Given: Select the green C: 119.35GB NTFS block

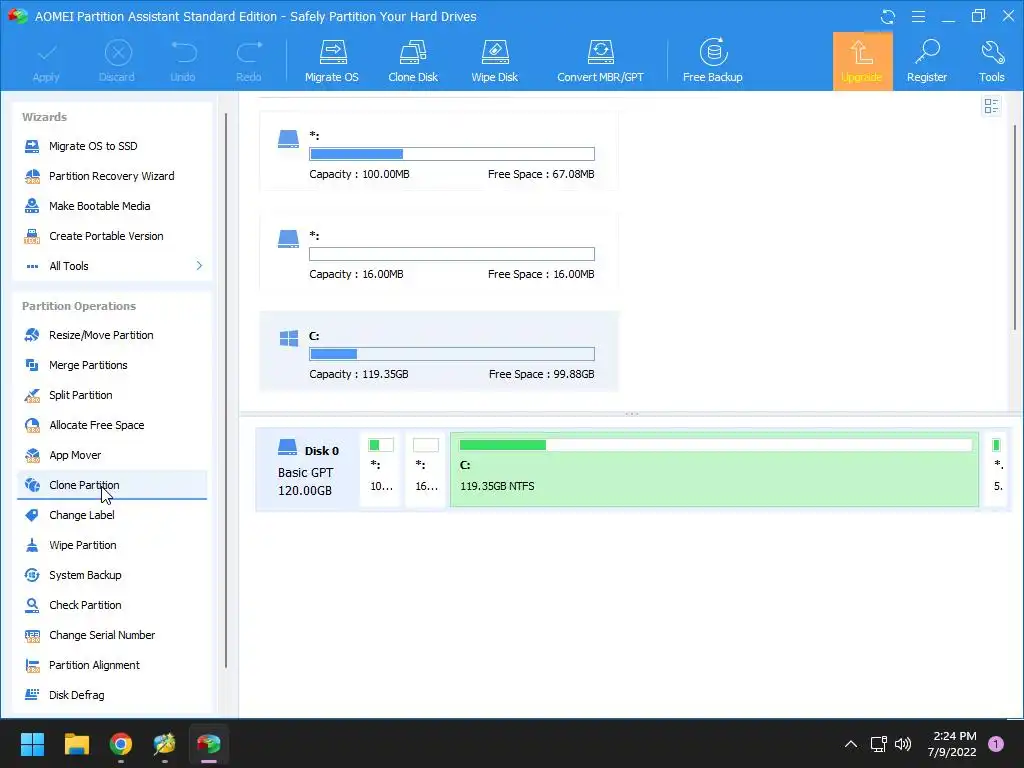Looking at the screenshot, I should click(x=714, y=470).
